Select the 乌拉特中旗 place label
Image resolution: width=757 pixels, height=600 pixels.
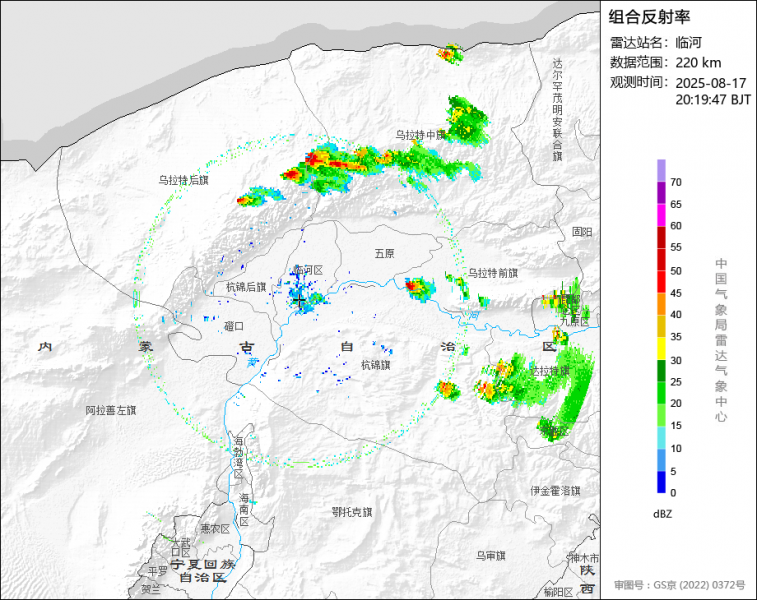tap(419, 135)
